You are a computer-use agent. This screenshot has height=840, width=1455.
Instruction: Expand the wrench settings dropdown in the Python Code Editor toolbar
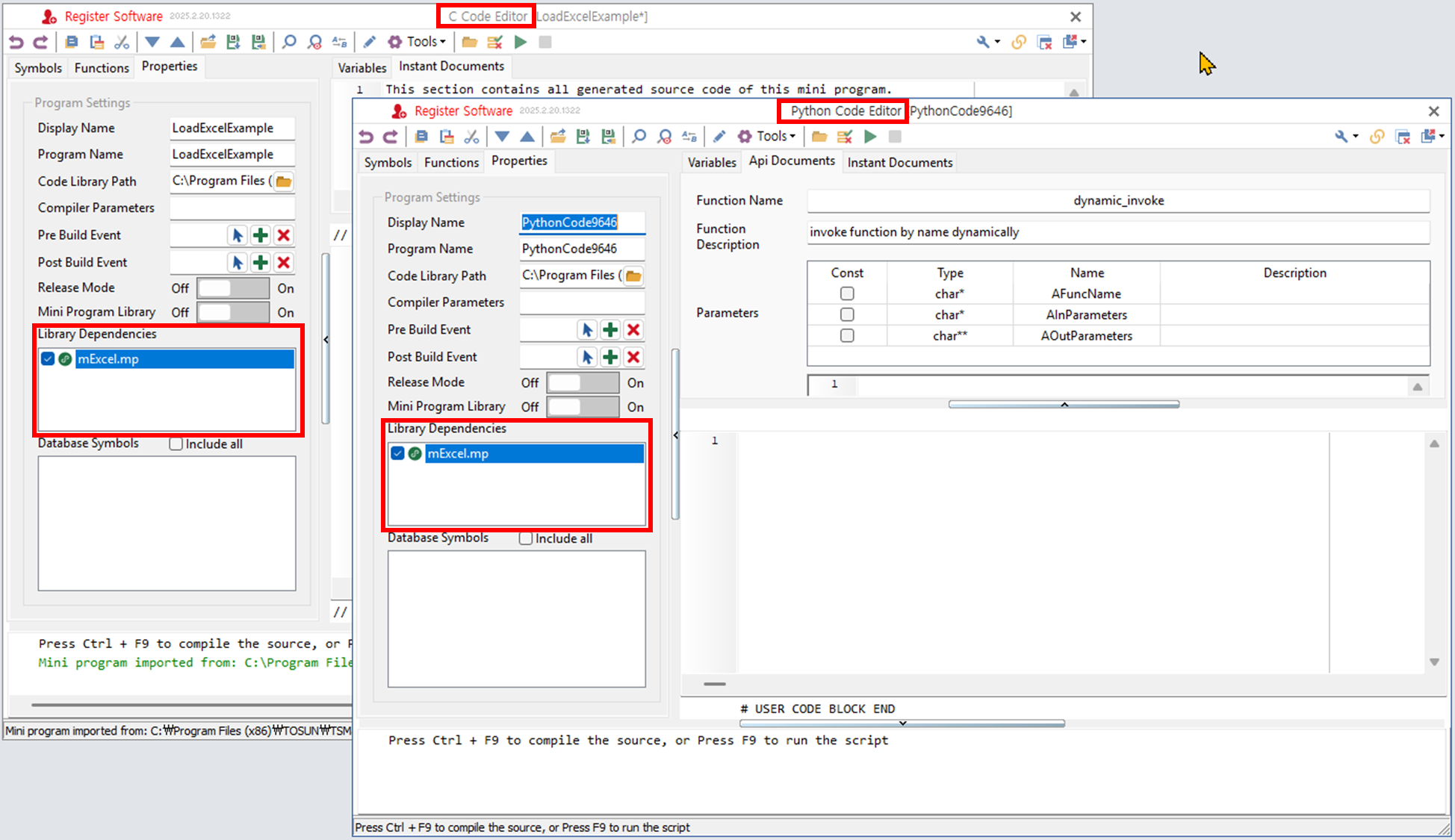[1356, 137]
